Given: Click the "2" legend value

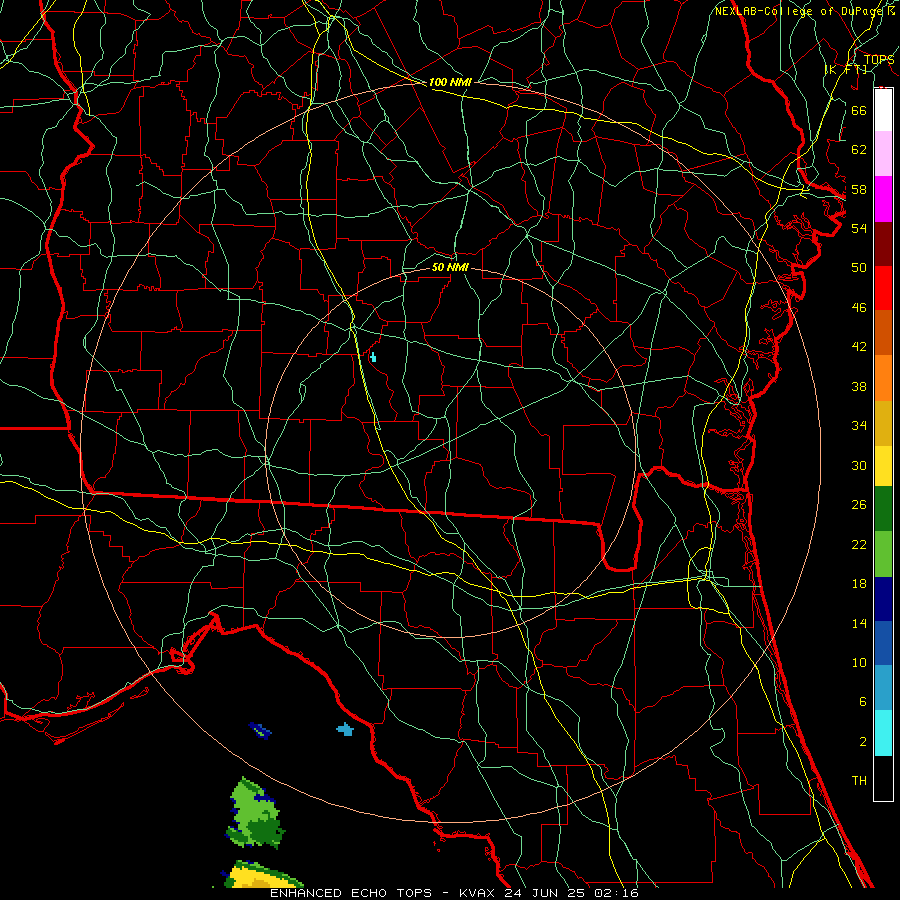Looking at the screenshot, I should click(x=862, y=742).
